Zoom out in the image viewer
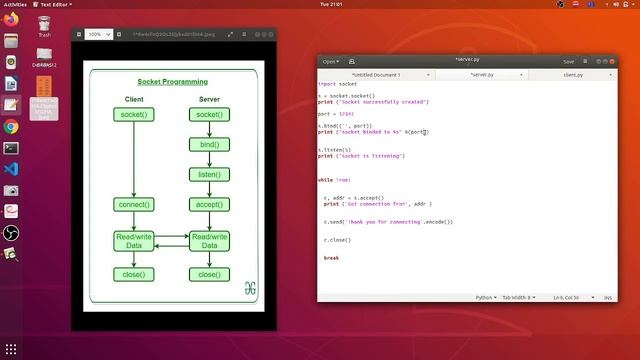Image resolution: width=640 pixels, height=360 pixels. click(x=79, y=34)
